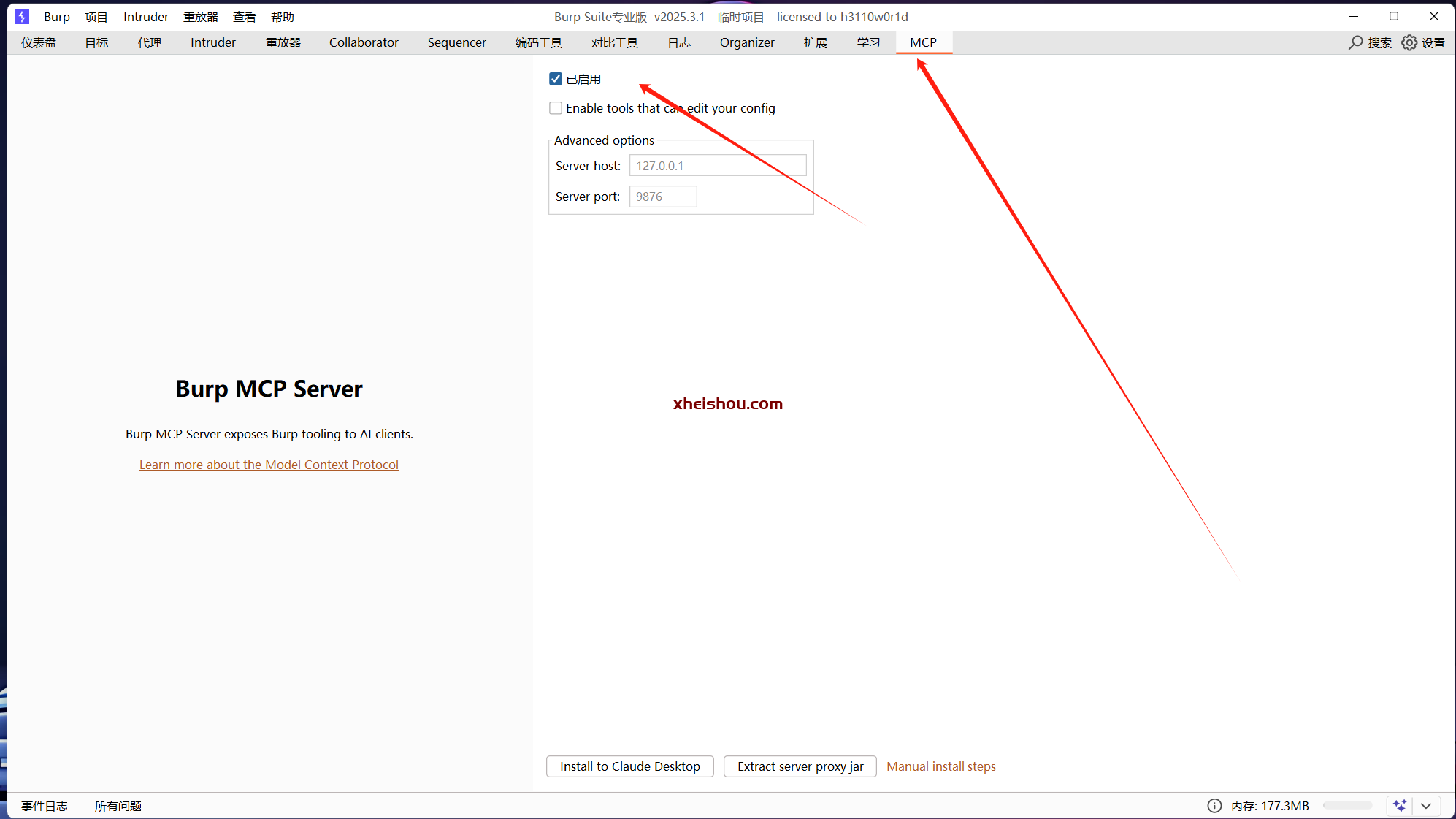Image resolution: width=1456 pixels, height=819 pixels.
Task: Maximize the Burp Suite window
Action: 1394,16
